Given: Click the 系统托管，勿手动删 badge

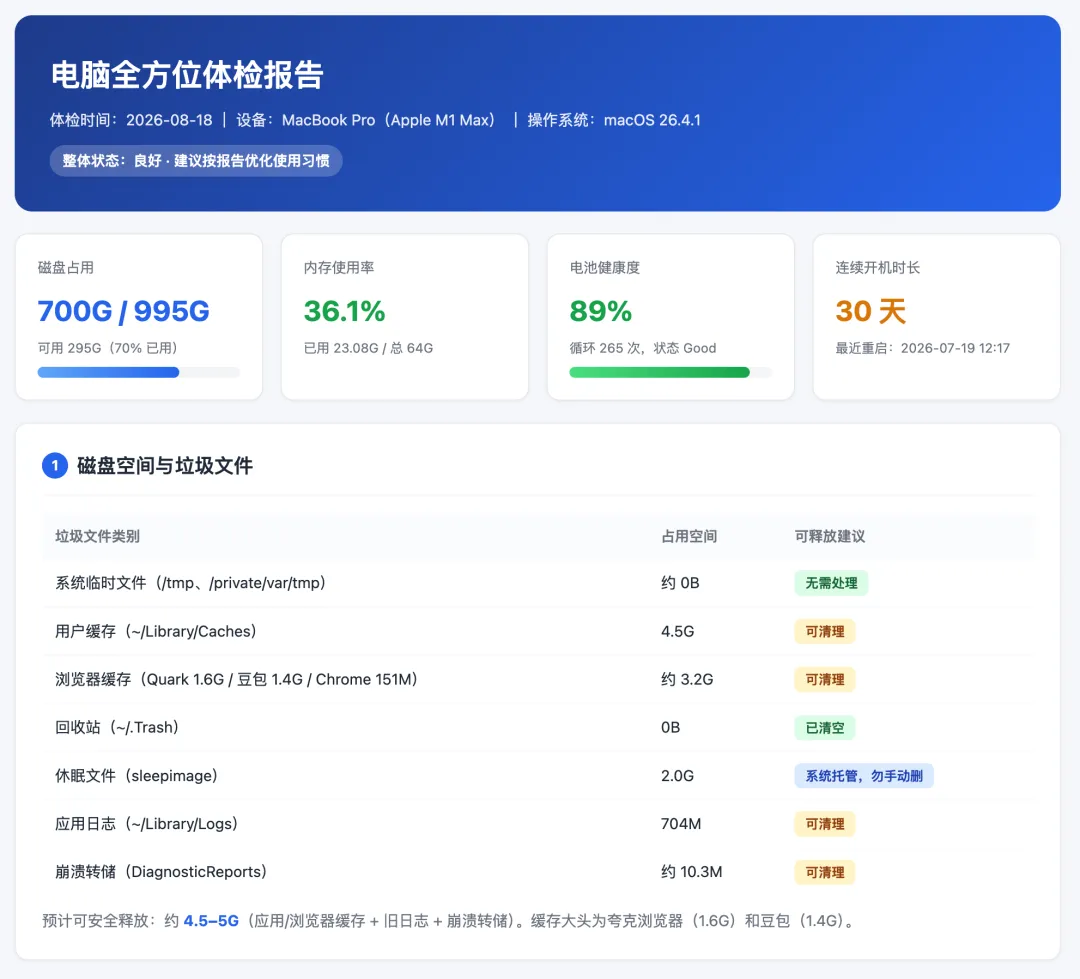Looking at the screenshot, I should (864, 776).
